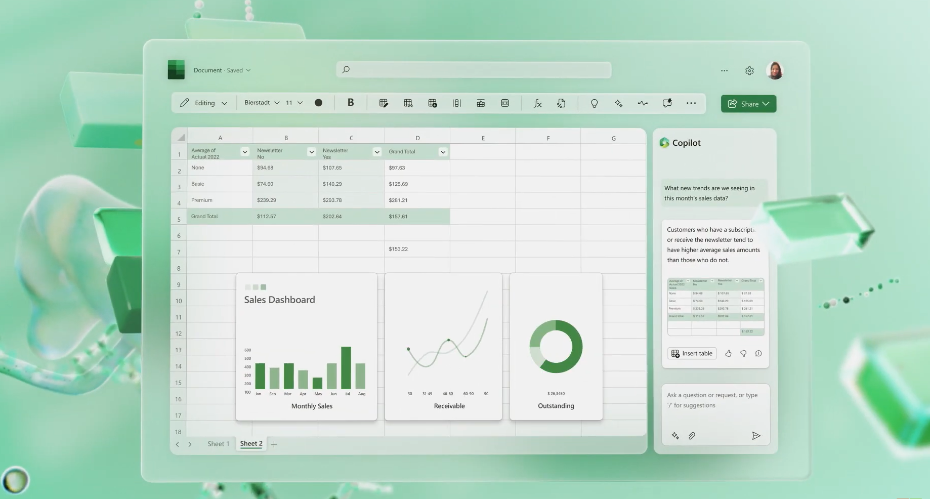This screenshot has height=499, width=930.
Task: Select the $107.65 cell
Action: coord(351,168)
